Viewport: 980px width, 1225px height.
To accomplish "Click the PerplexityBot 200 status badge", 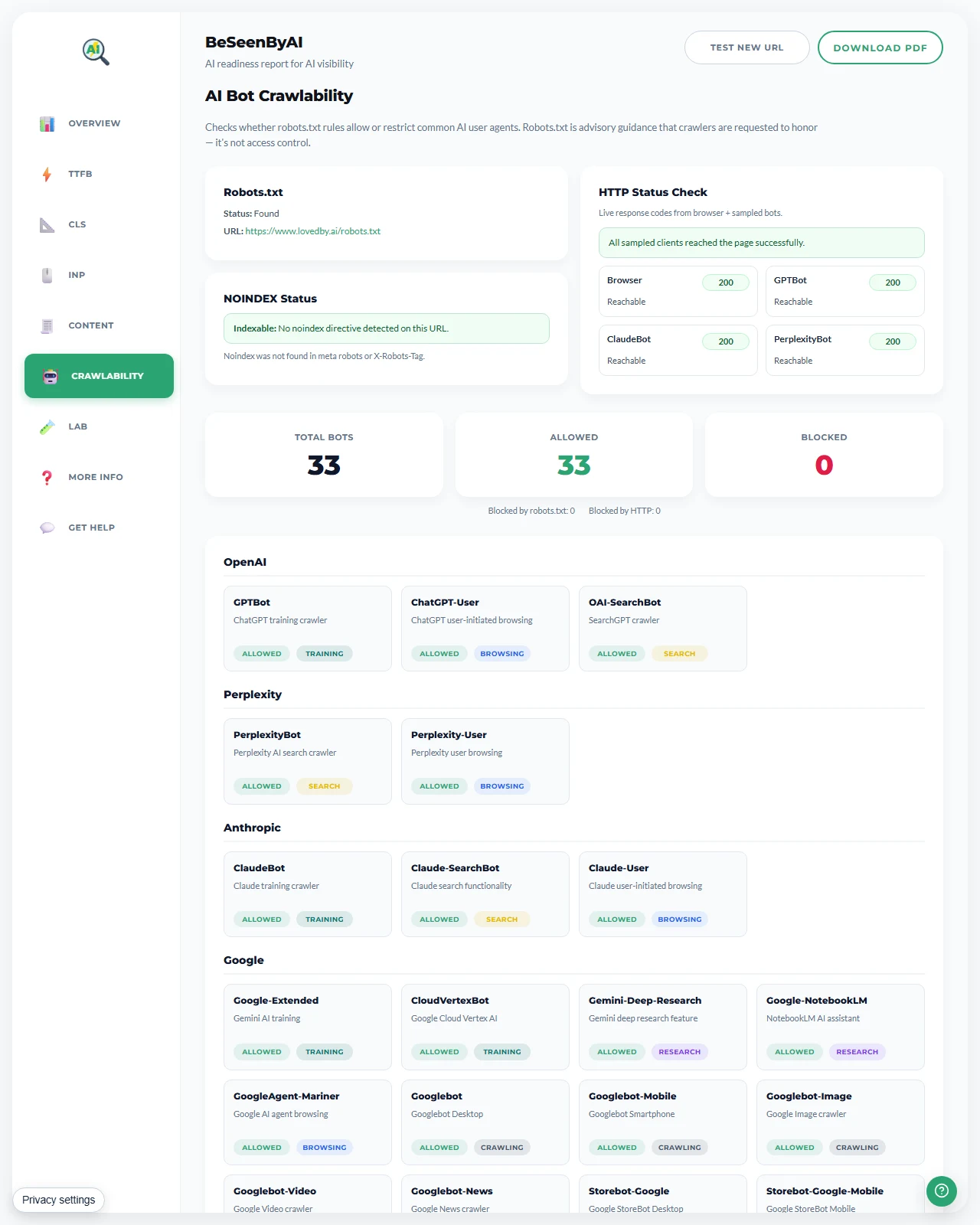I will pos(893,341).
